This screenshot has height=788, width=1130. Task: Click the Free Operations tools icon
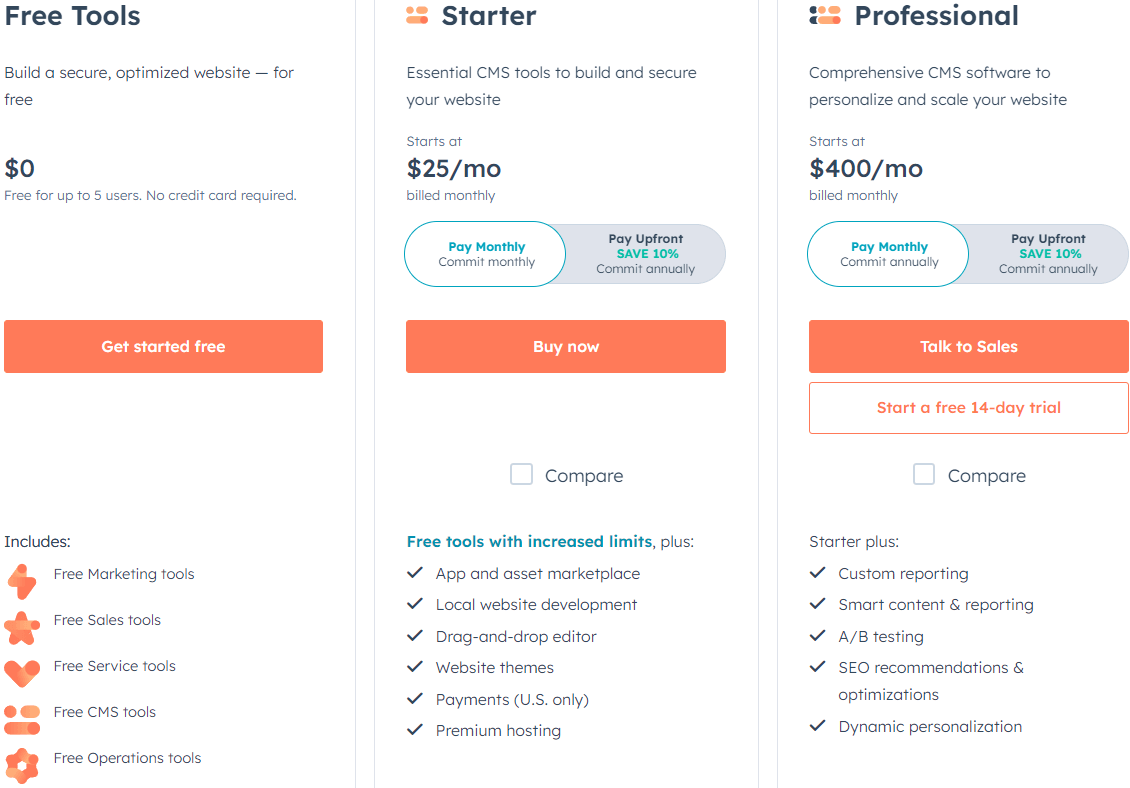click(x=21, y=764)
